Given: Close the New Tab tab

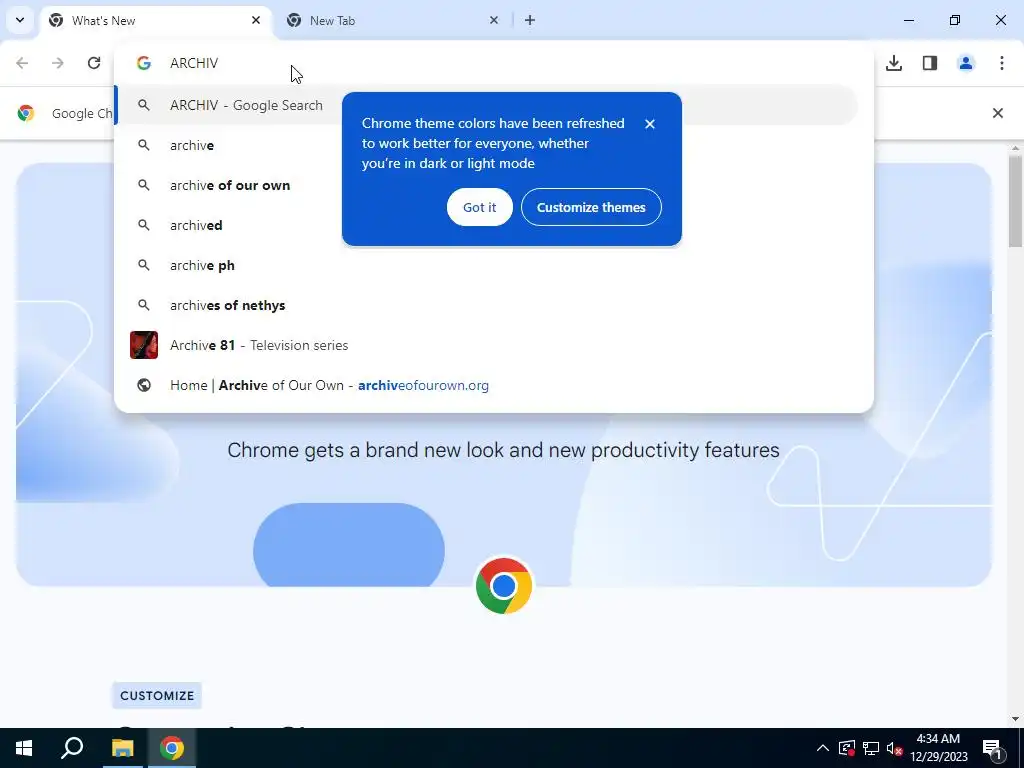Looking at the screenshot, I should click(x=494, y=20).
